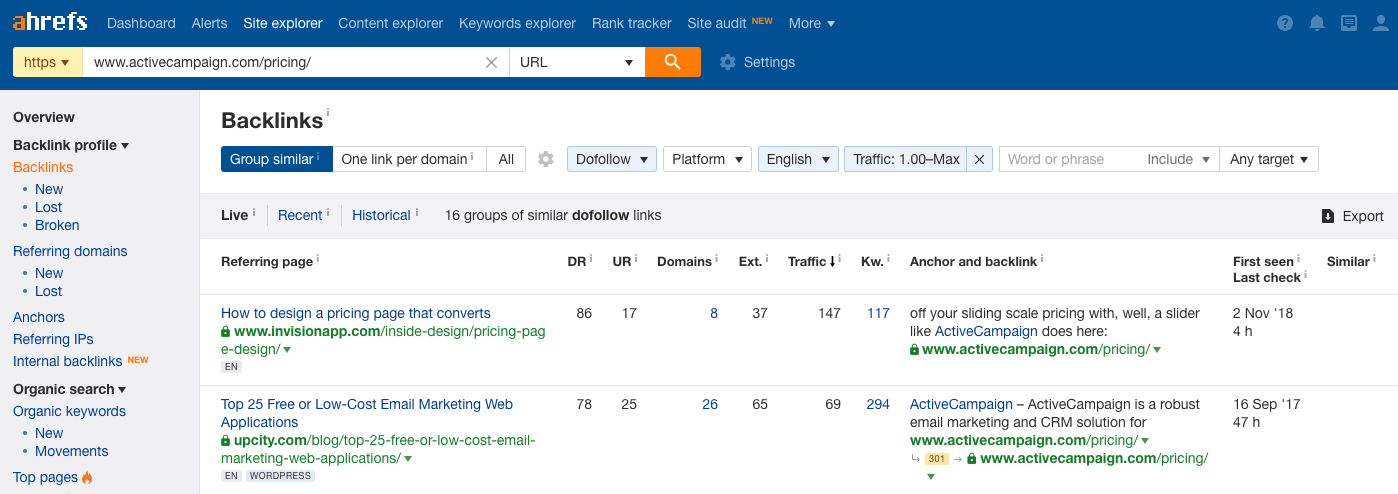This screenshot has height=494, width=1398.
Task: Open Referring domains in sidebar
Action: click(x=70, y=251)
